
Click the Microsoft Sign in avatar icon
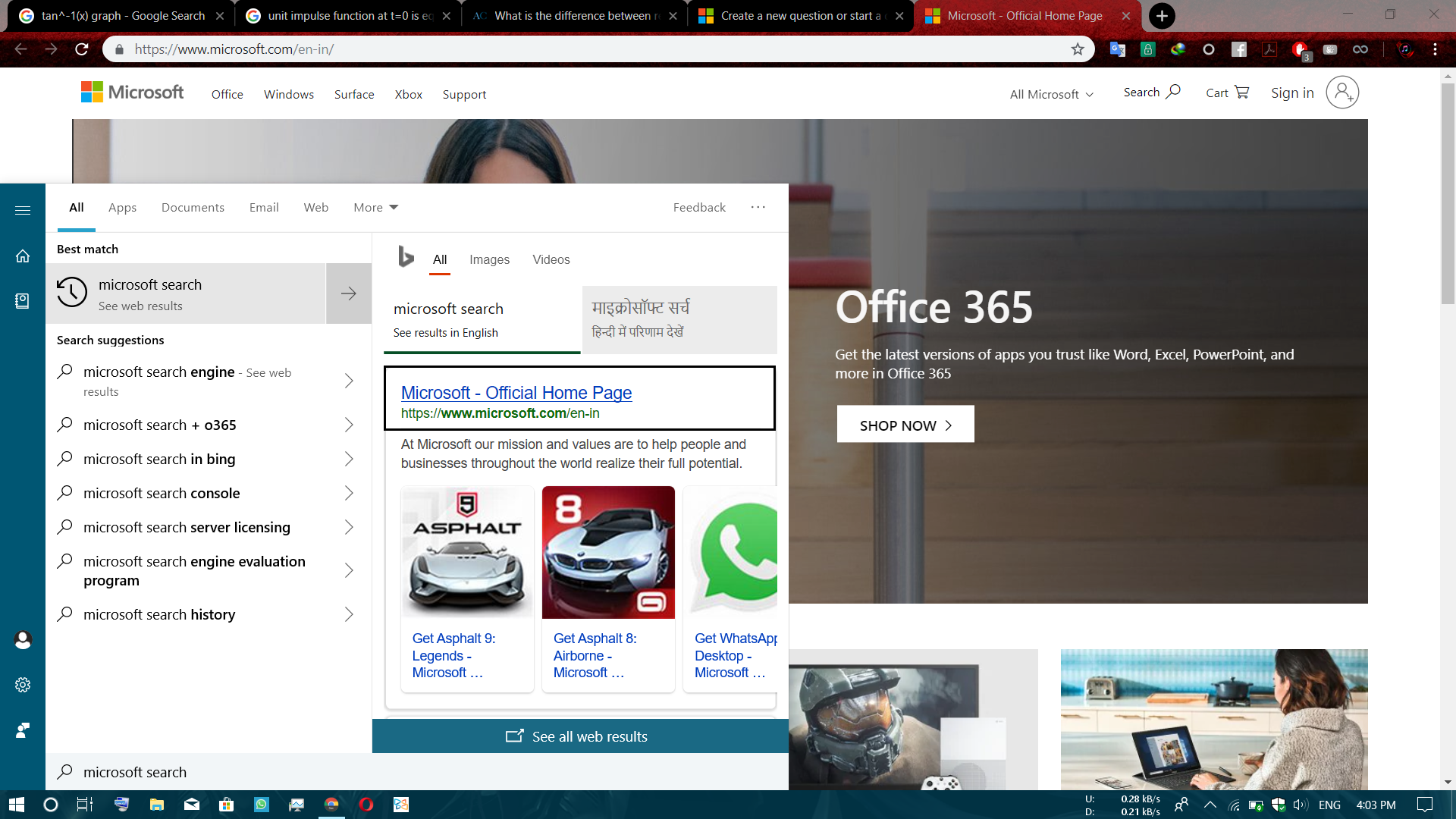(1341, 93)
